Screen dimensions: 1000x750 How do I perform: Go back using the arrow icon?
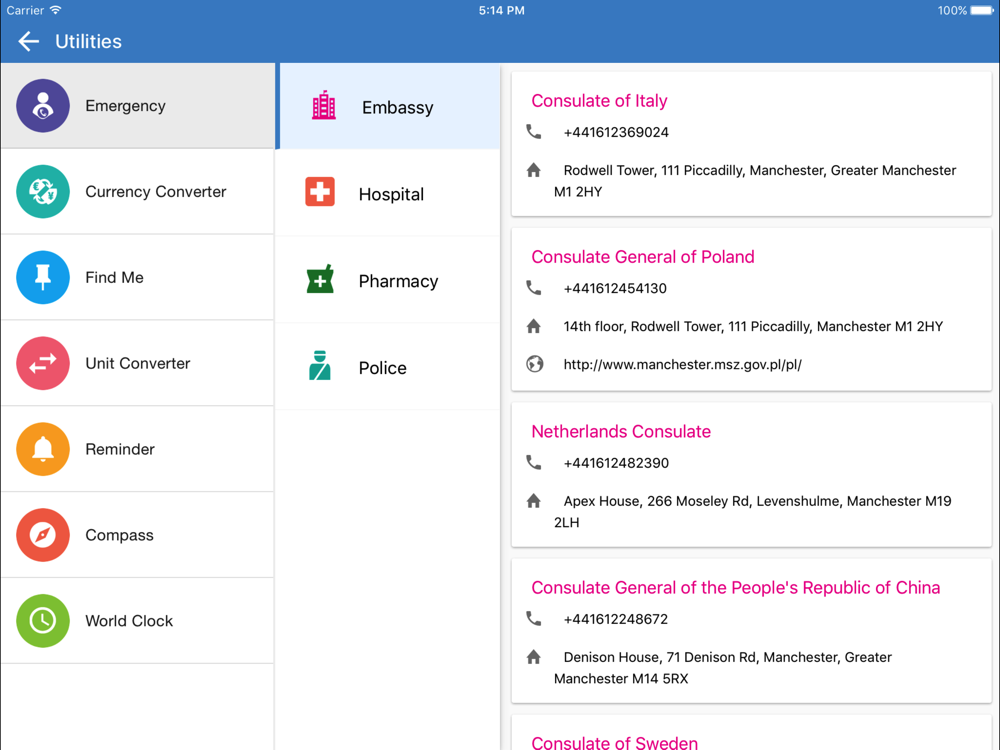29,41
